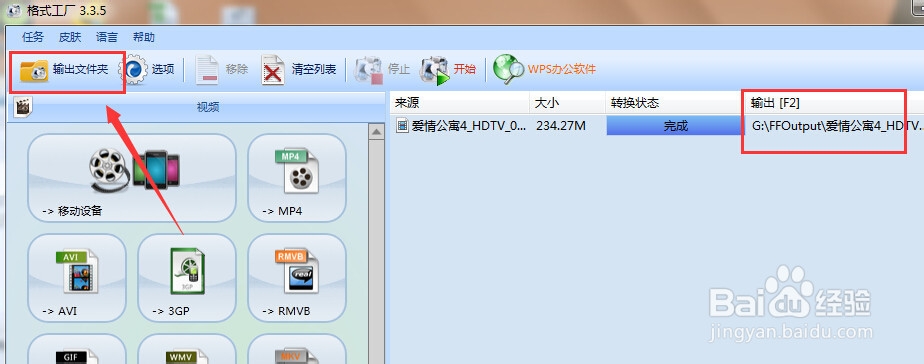Click the format list scroll-up arrow
924x364 pixels.
(x=377, y=132)
